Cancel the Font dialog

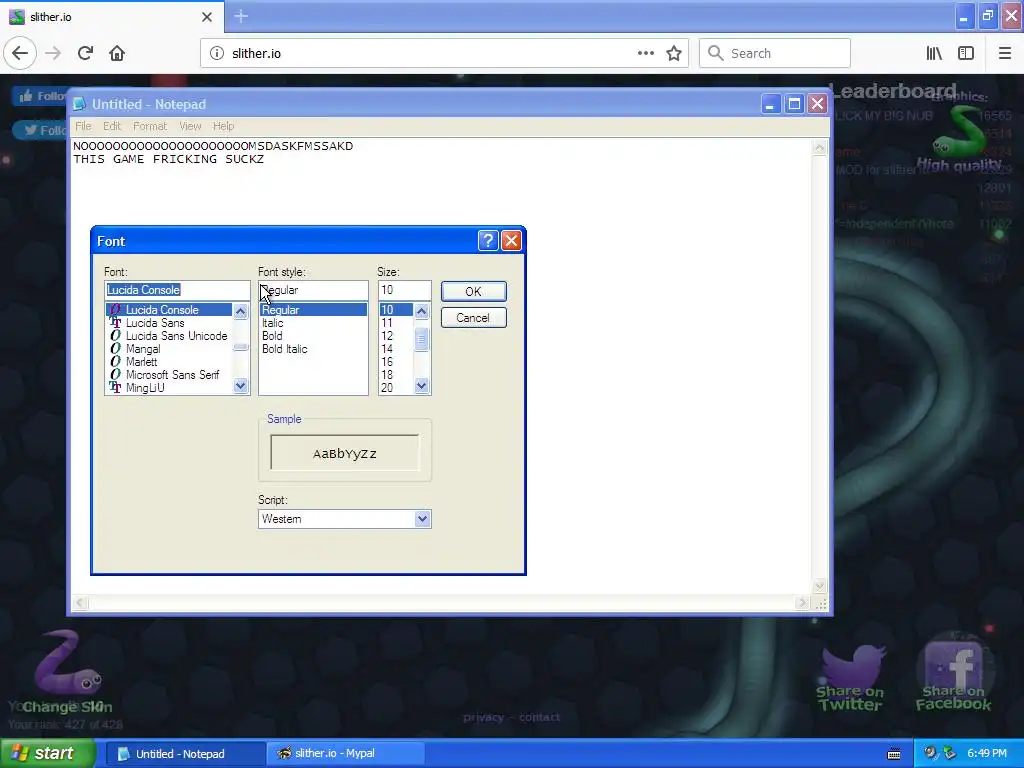[x=473, y=318]
